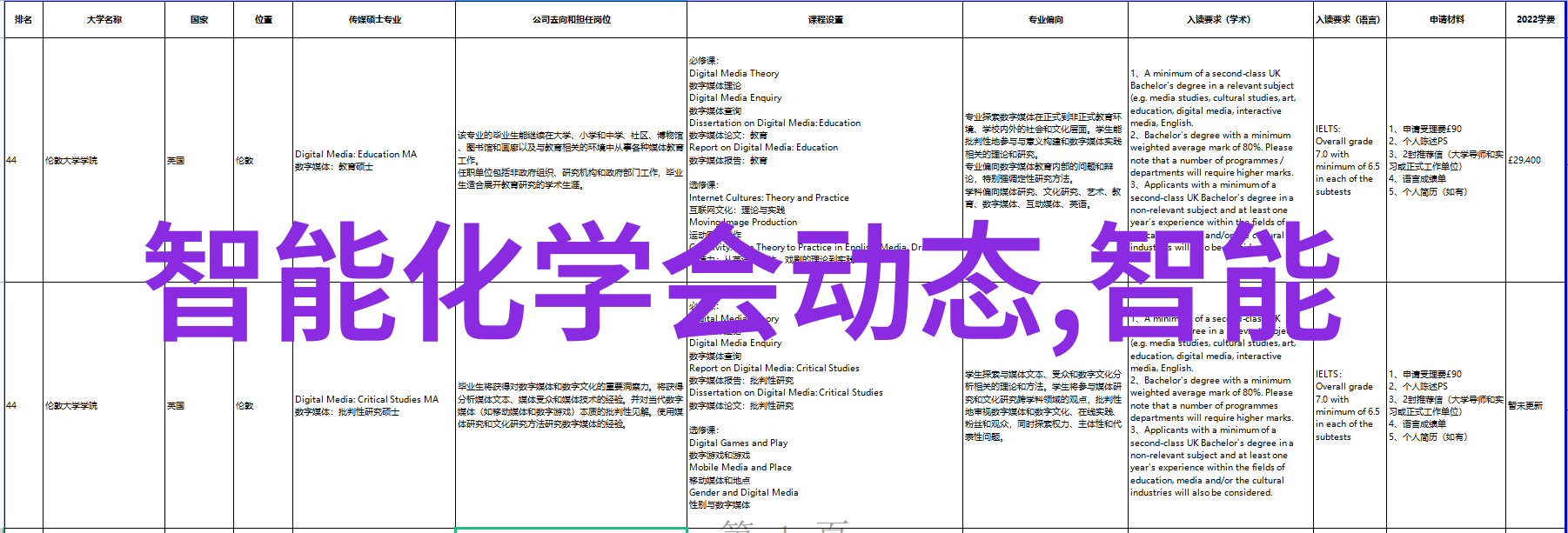Select IELTS requirement cell in Education MA row

(x=1349, y=160)
